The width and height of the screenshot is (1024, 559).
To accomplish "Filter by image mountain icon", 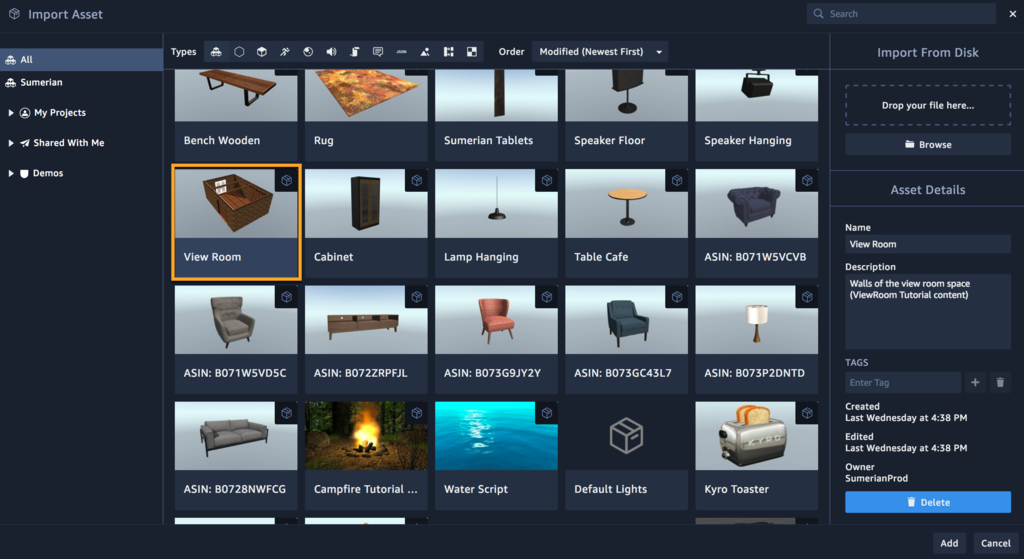I will click(424, 52).
